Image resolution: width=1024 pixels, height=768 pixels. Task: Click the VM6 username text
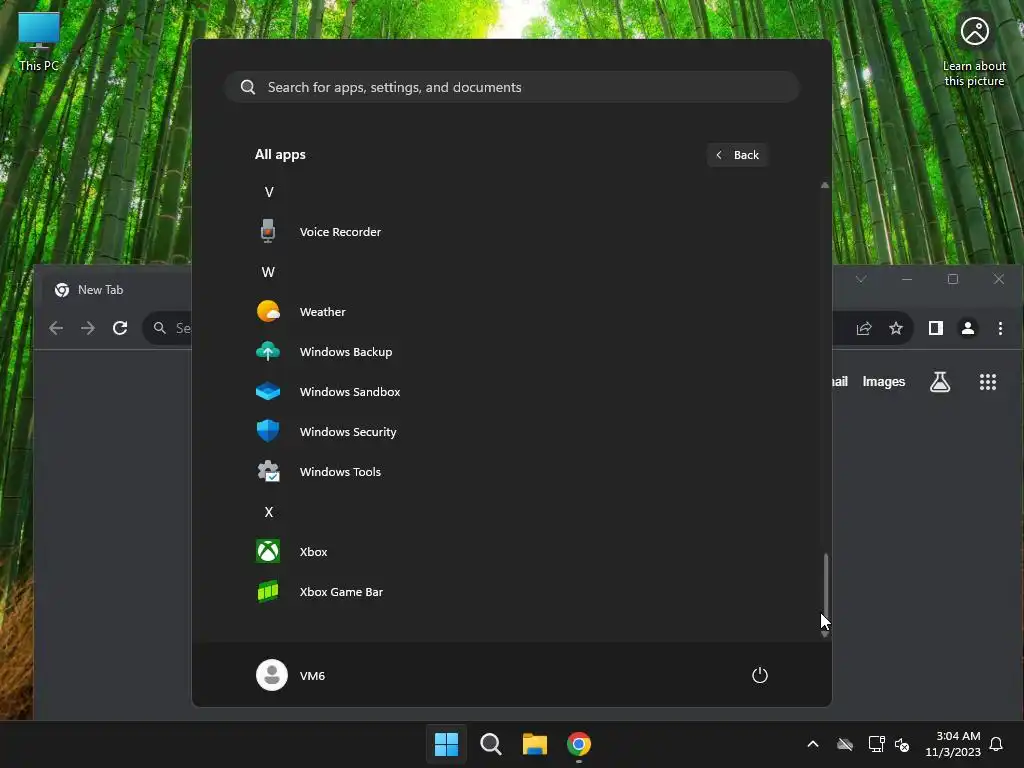click(x=312, y=675)
